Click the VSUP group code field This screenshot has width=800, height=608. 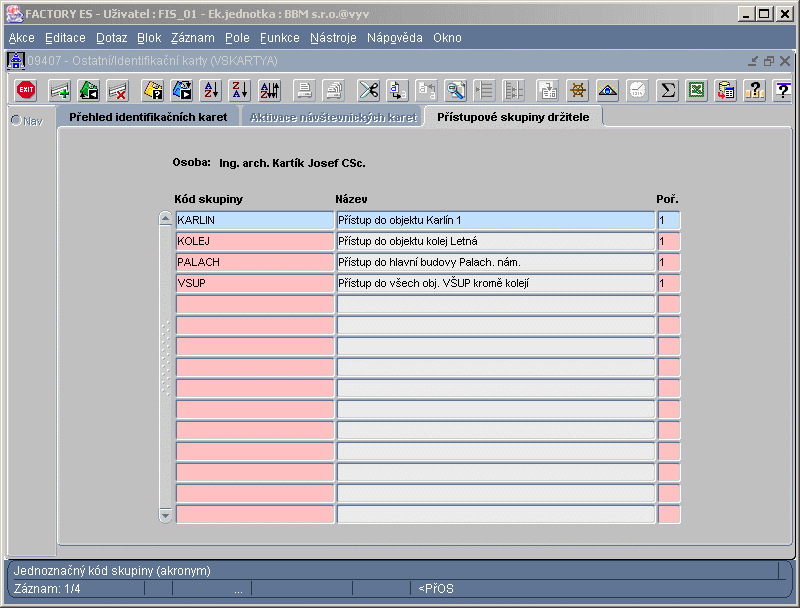[255, 283]
